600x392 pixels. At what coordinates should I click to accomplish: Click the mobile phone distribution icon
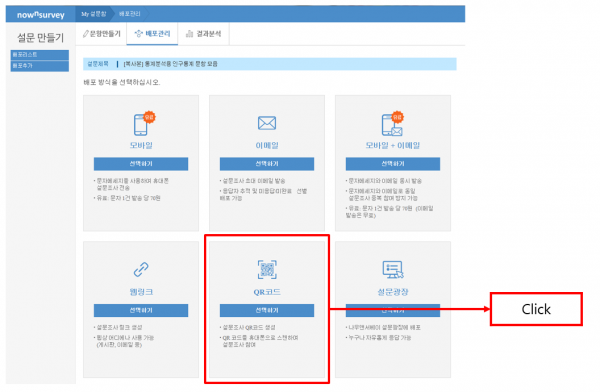tap(140, 125)
